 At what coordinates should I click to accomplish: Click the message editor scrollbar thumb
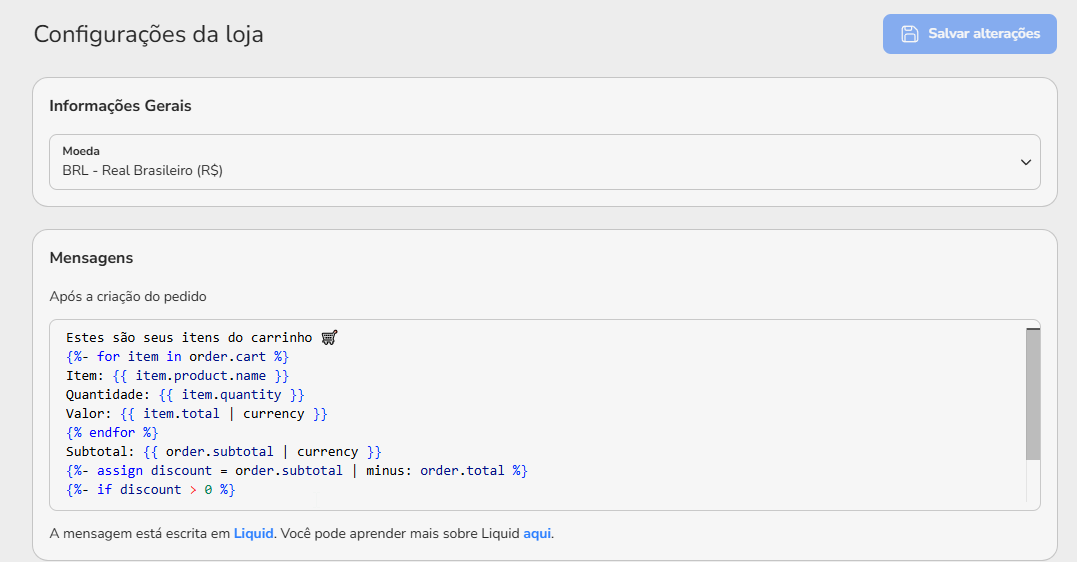tap(1033, 394)
